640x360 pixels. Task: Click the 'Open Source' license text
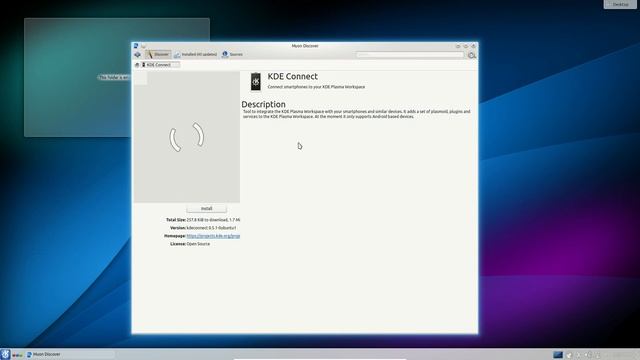(x=198, y=244)
